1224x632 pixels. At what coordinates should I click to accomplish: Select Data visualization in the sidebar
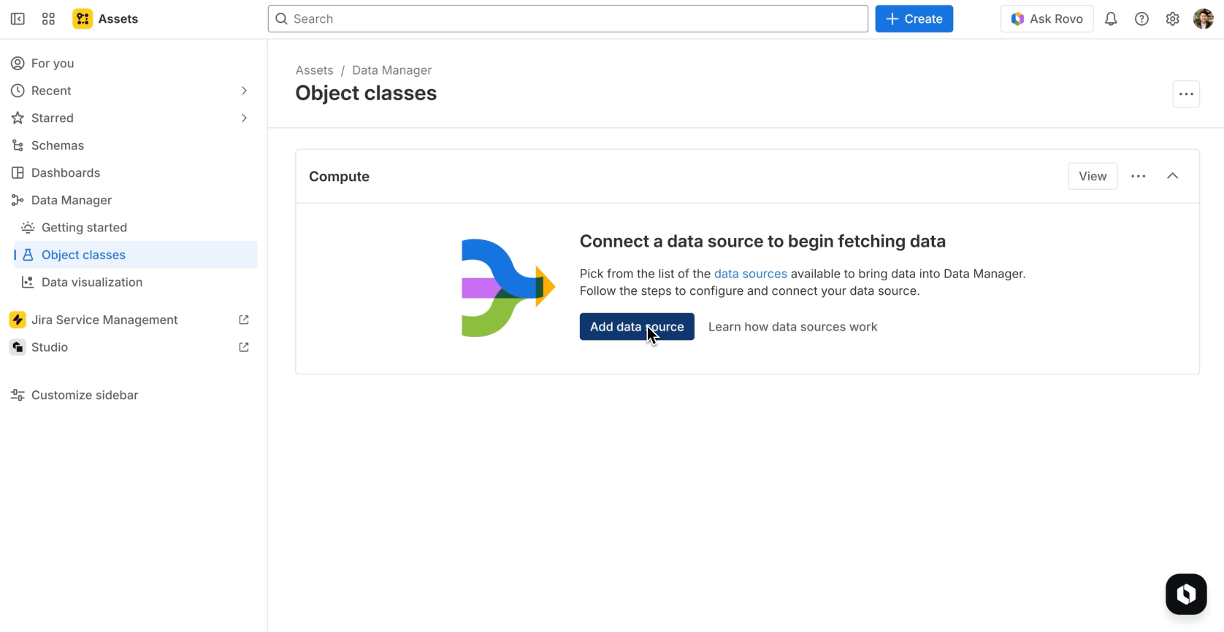point(92,282)
